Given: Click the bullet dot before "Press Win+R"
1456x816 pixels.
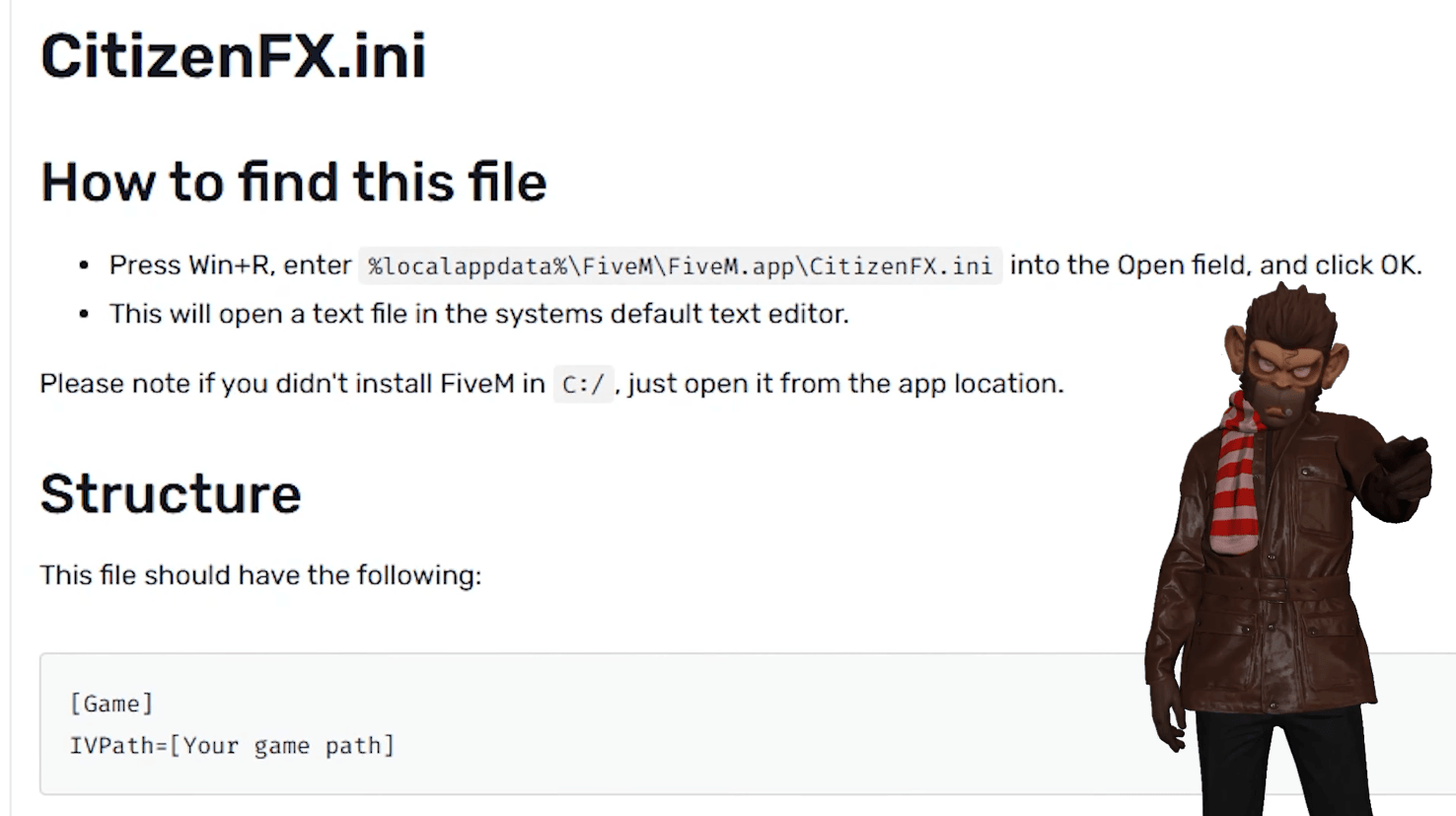Looking at the screenshot, I should tap(84, 265).
